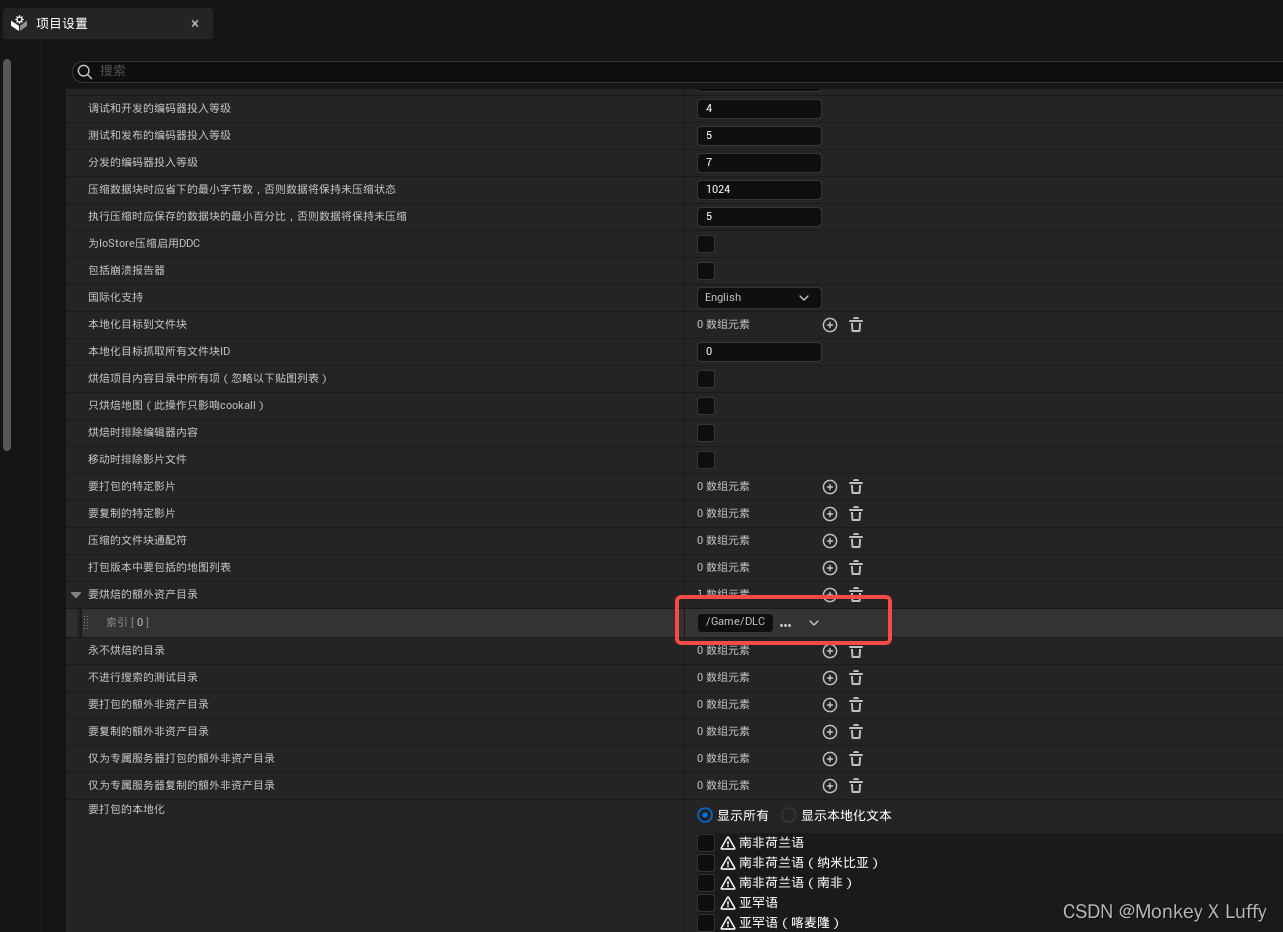Click 要打包的本地化 label

(x=126, y=809)
